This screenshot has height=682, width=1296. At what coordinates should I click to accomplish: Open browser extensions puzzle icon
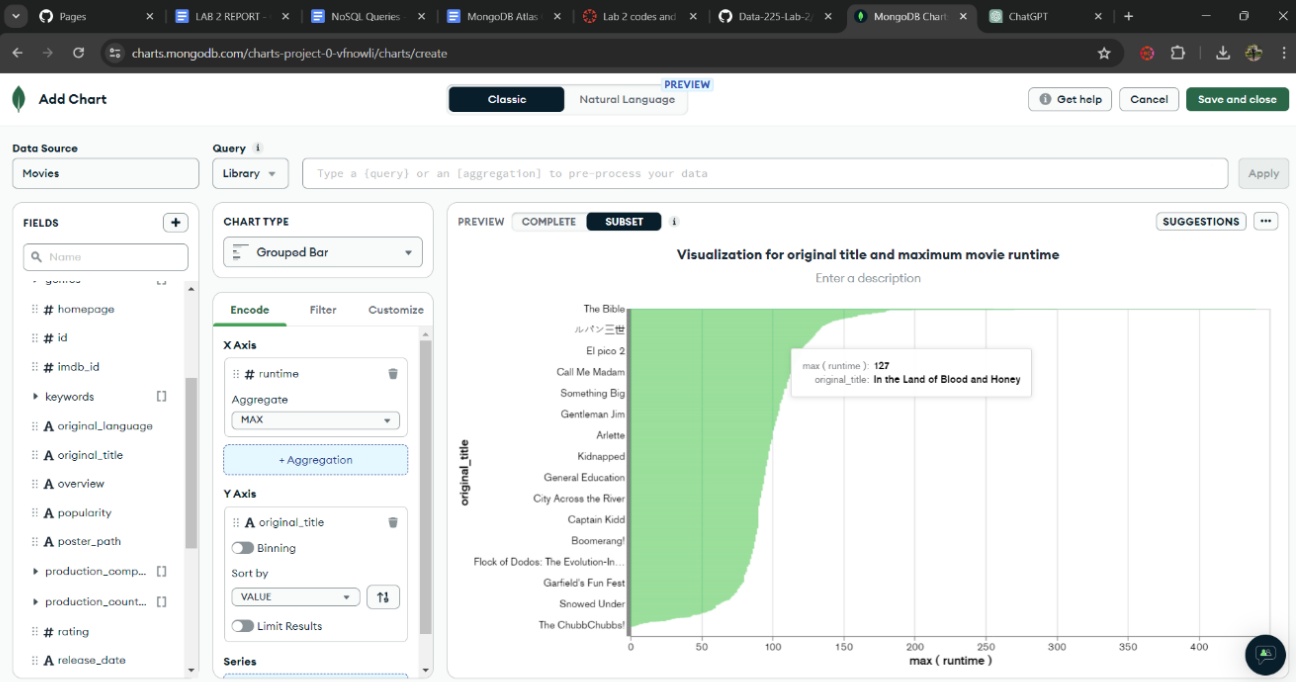coord(1177,53)
